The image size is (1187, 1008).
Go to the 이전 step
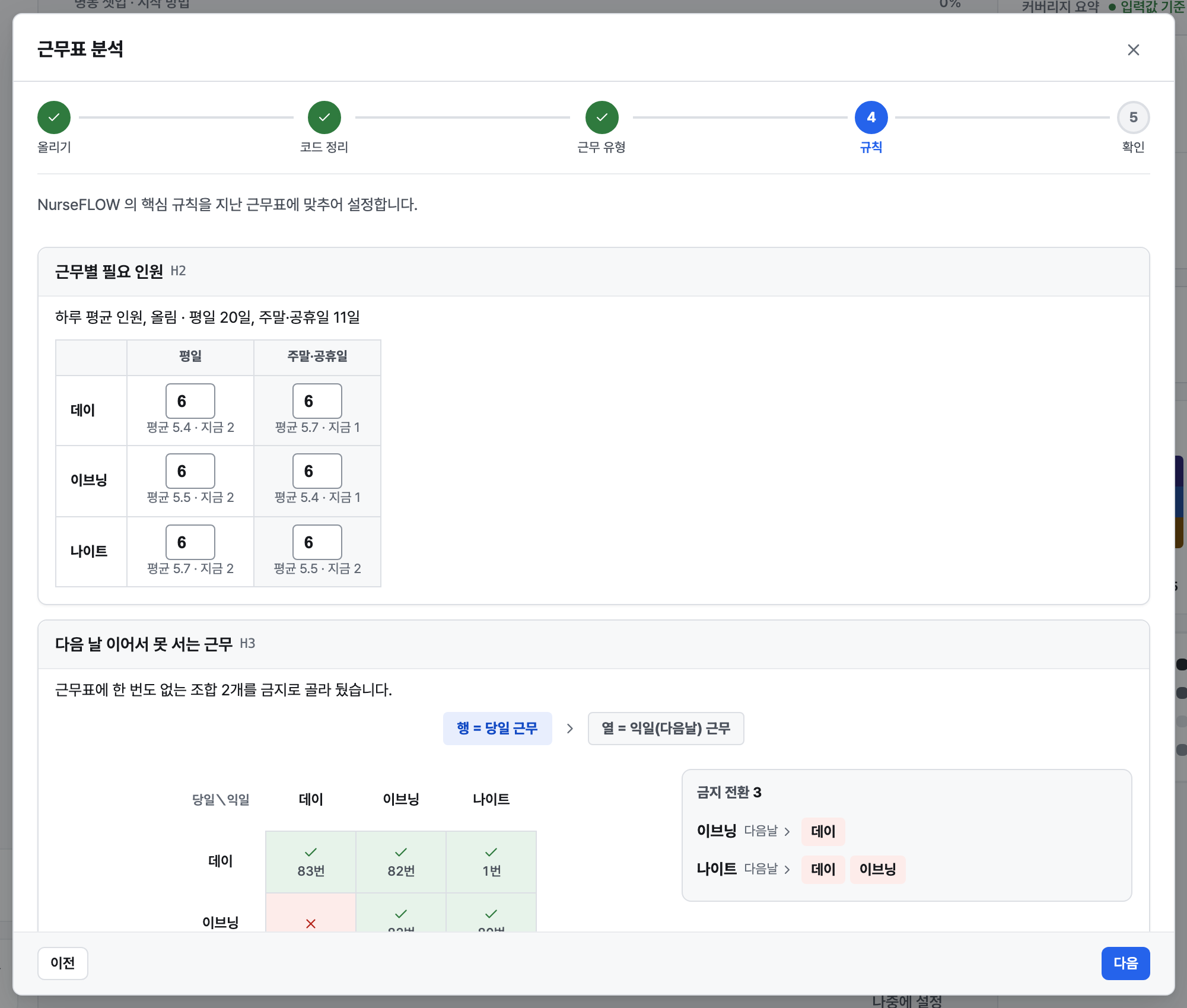(63, 963)
